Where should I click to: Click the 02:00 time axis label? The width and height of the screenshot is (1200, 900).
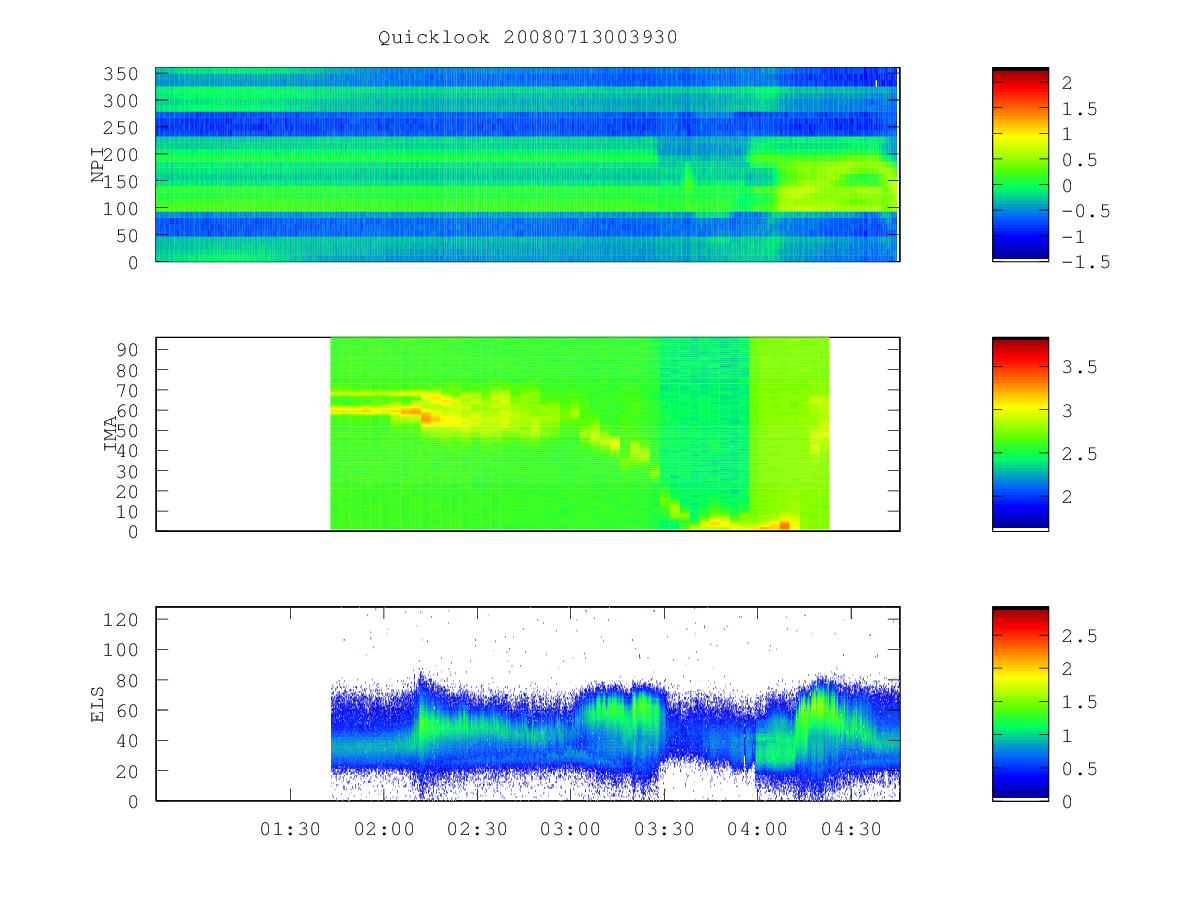[384, 829]
